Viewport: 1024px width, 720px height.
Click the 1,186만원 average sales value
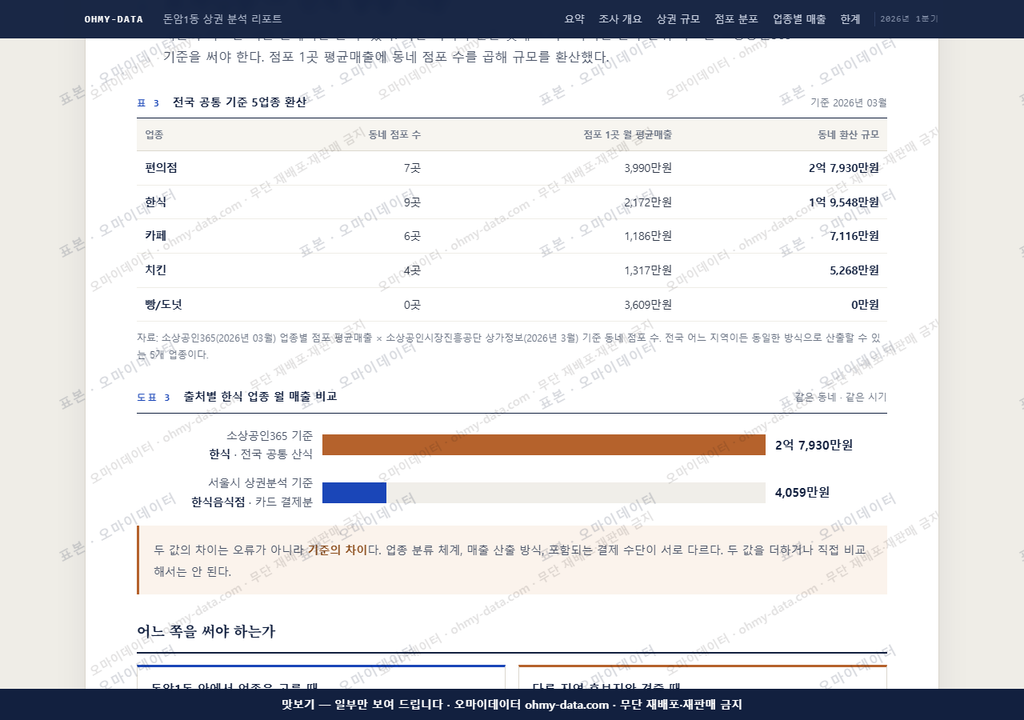(648, 236)
